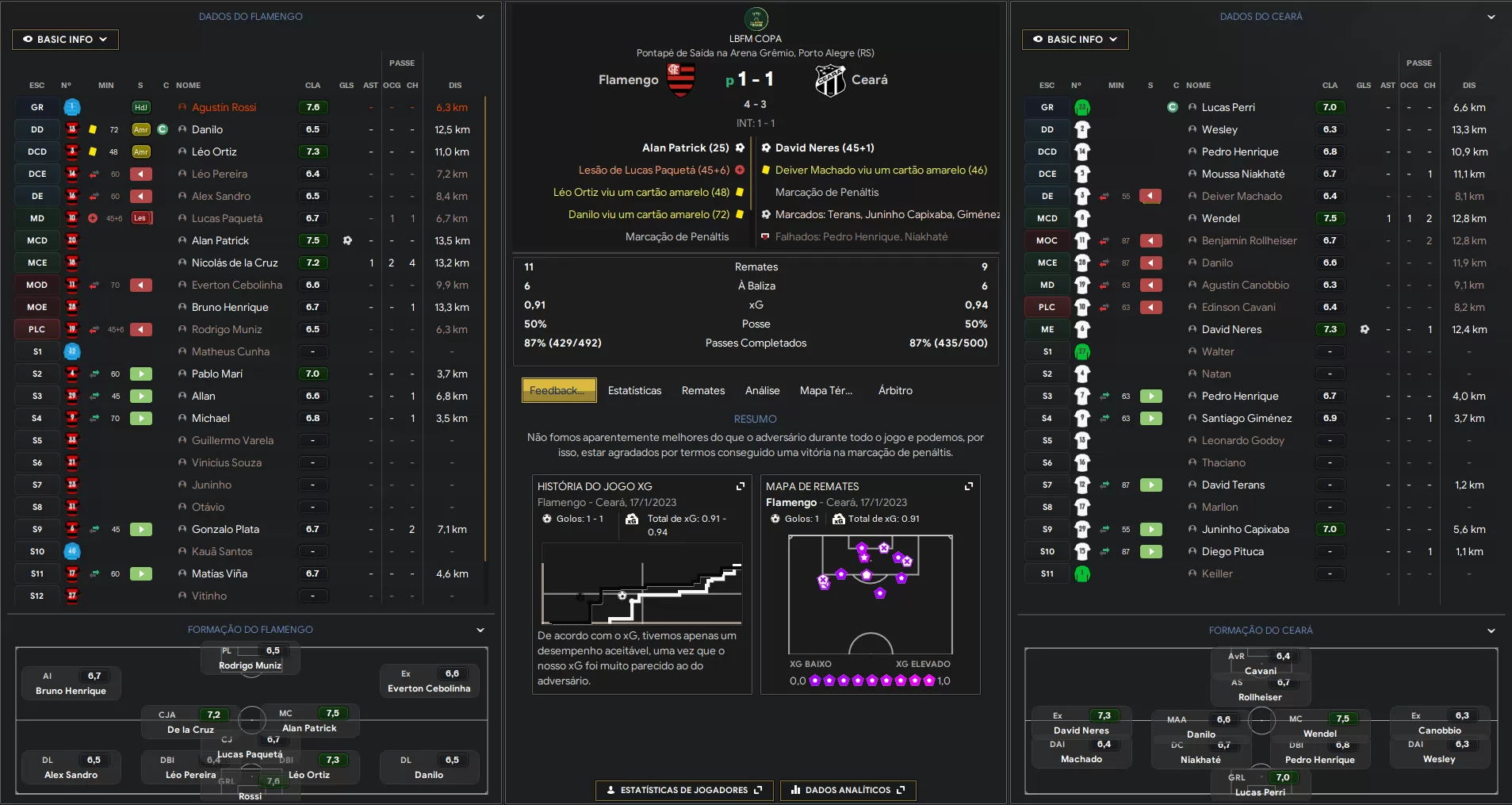Click Everton Cebolinha on Flamengo formation pitch
Screen dimensions: 1512x805
point(429,681)
